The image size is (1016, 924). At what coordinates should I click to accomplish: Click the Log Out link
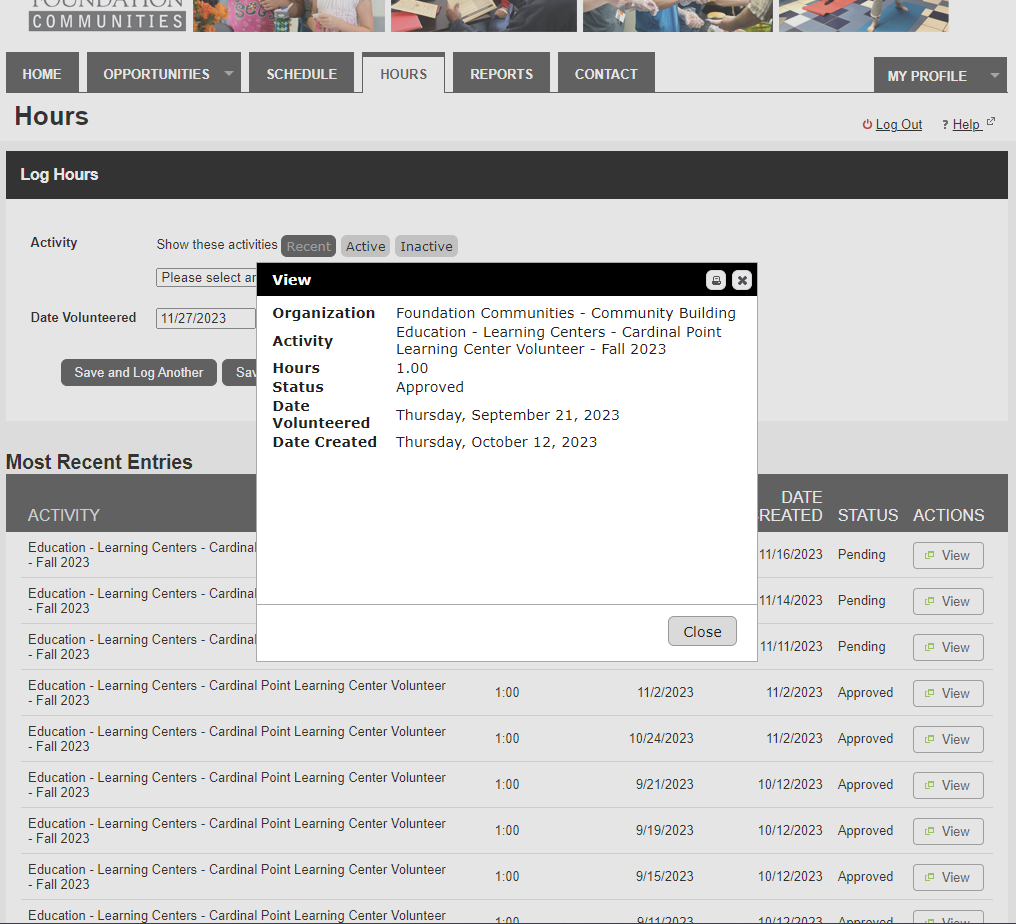click(x=899, y=124)
